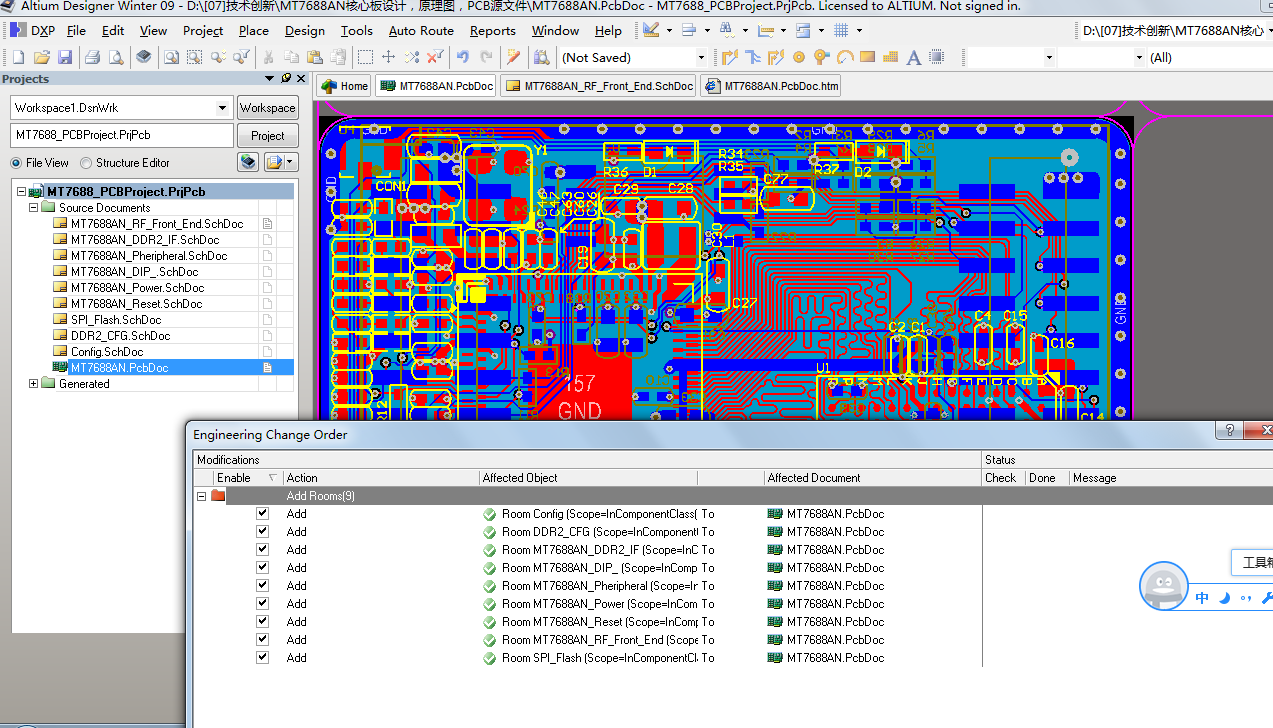
Task: Uncheck Enable for Room MT7688AN_DIP_ row
Action: 262,567
